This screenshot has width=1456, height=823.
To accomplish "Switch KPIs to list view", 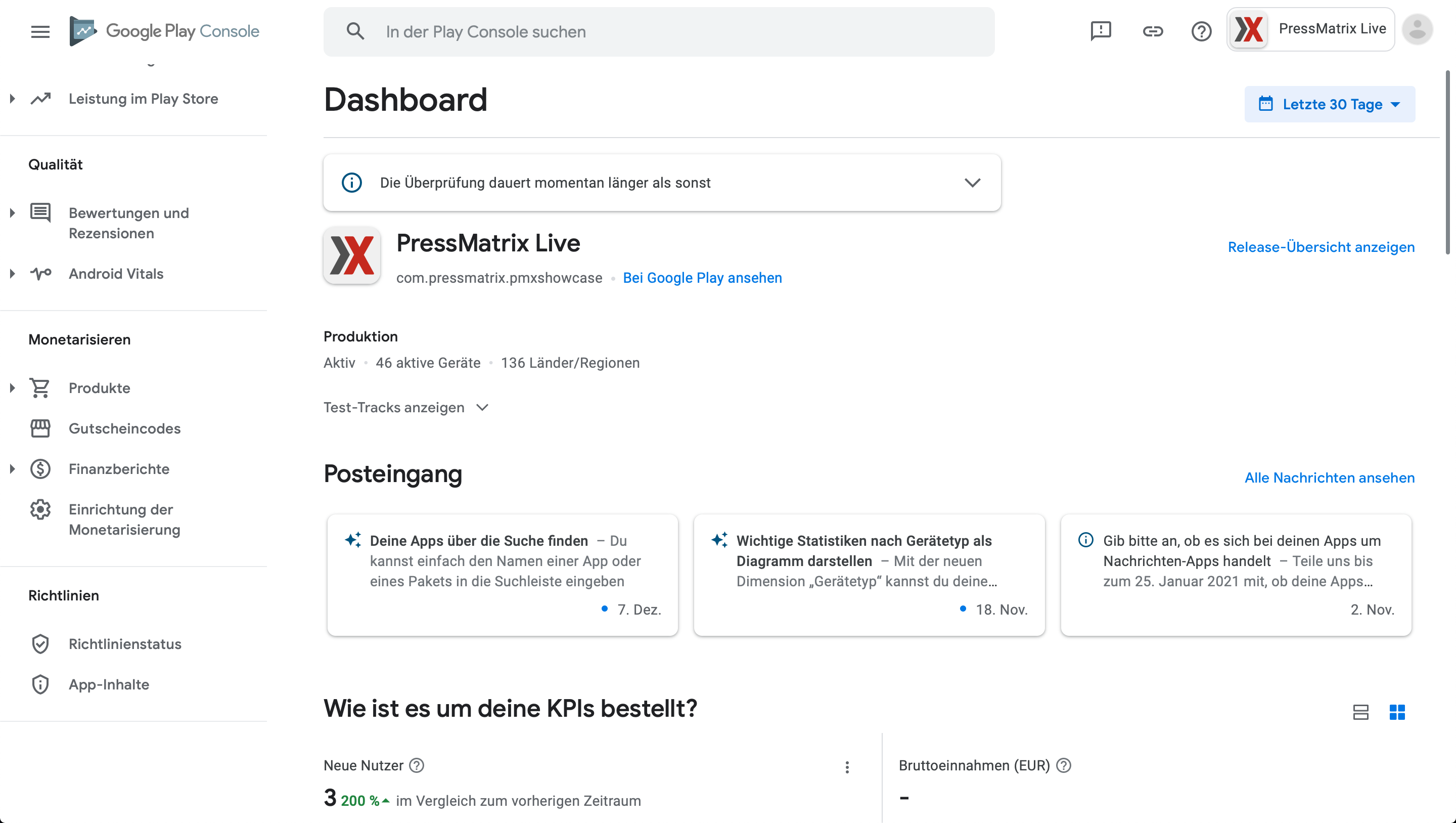I will point(1360,712).
